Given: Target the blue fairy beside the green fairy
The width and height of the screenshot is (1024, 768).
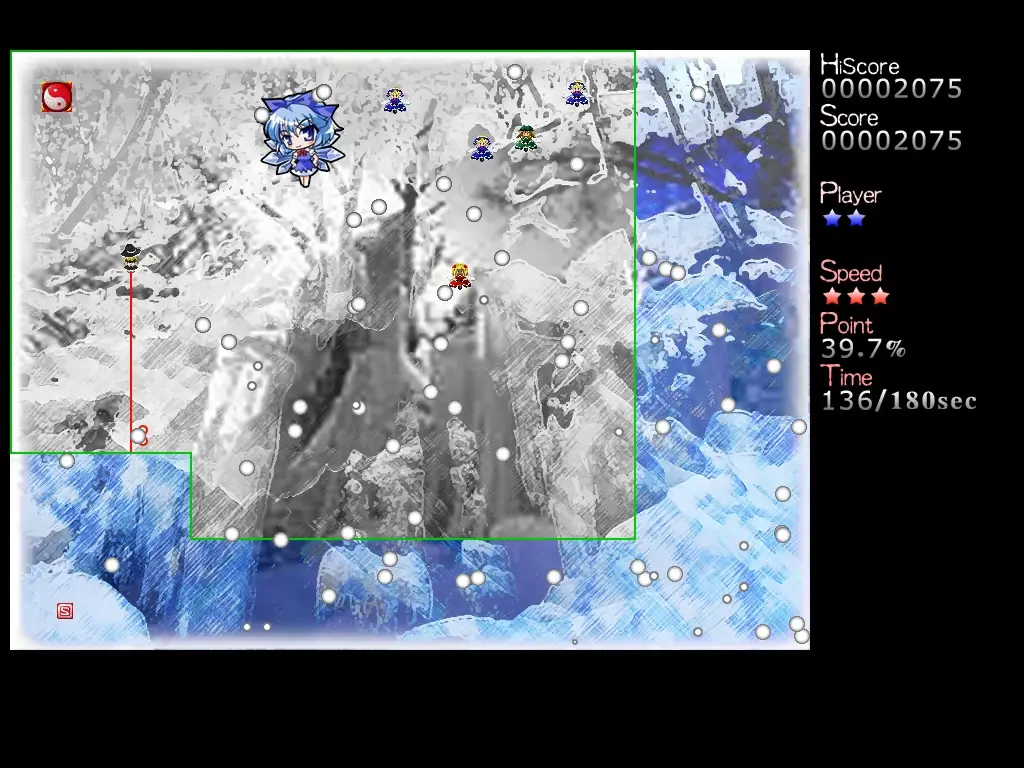Looking at the screenshot, I should point(481,148).
